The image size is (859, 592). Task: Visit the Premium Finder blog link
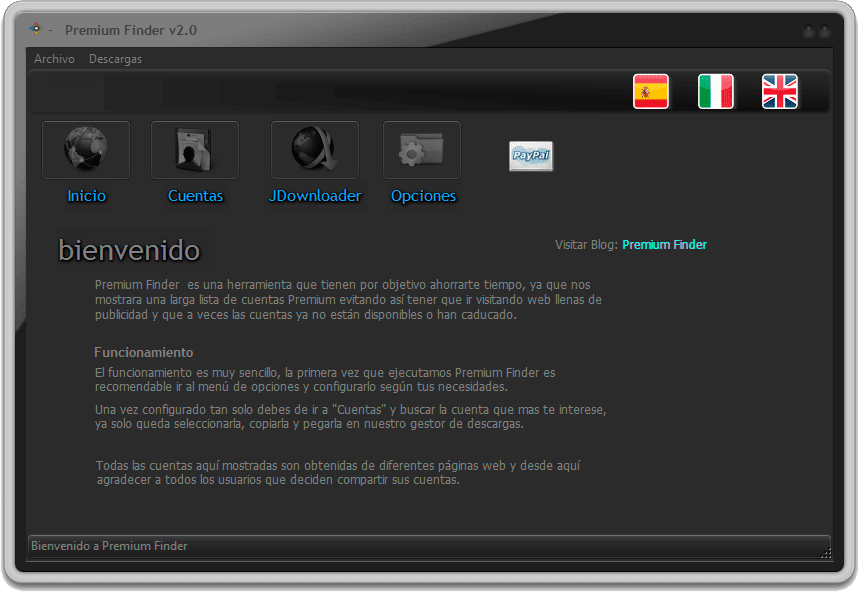[665, 245]
